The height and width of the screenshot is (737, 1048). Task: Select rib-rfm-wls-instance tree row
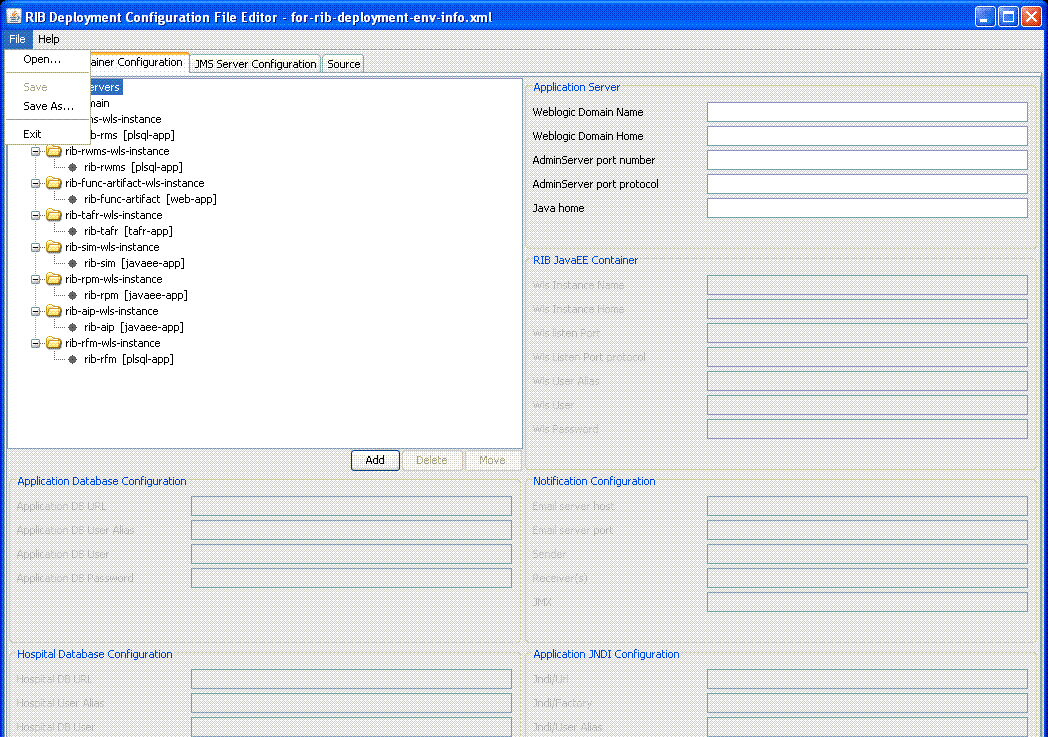[112, 344]
